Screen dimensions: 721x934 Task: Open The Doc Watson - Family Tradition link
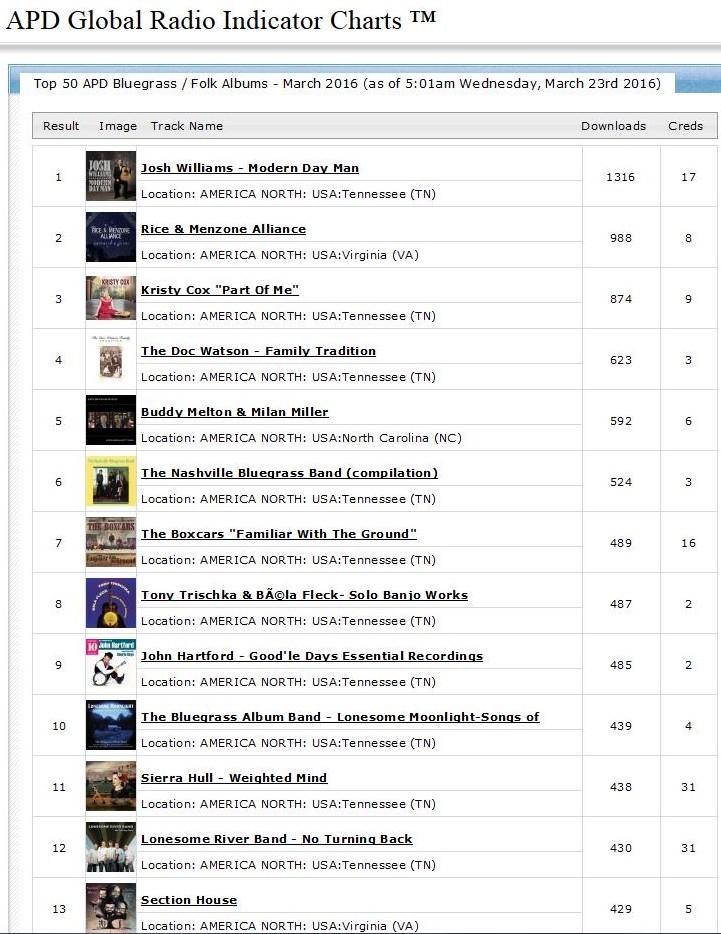(258, 351)
